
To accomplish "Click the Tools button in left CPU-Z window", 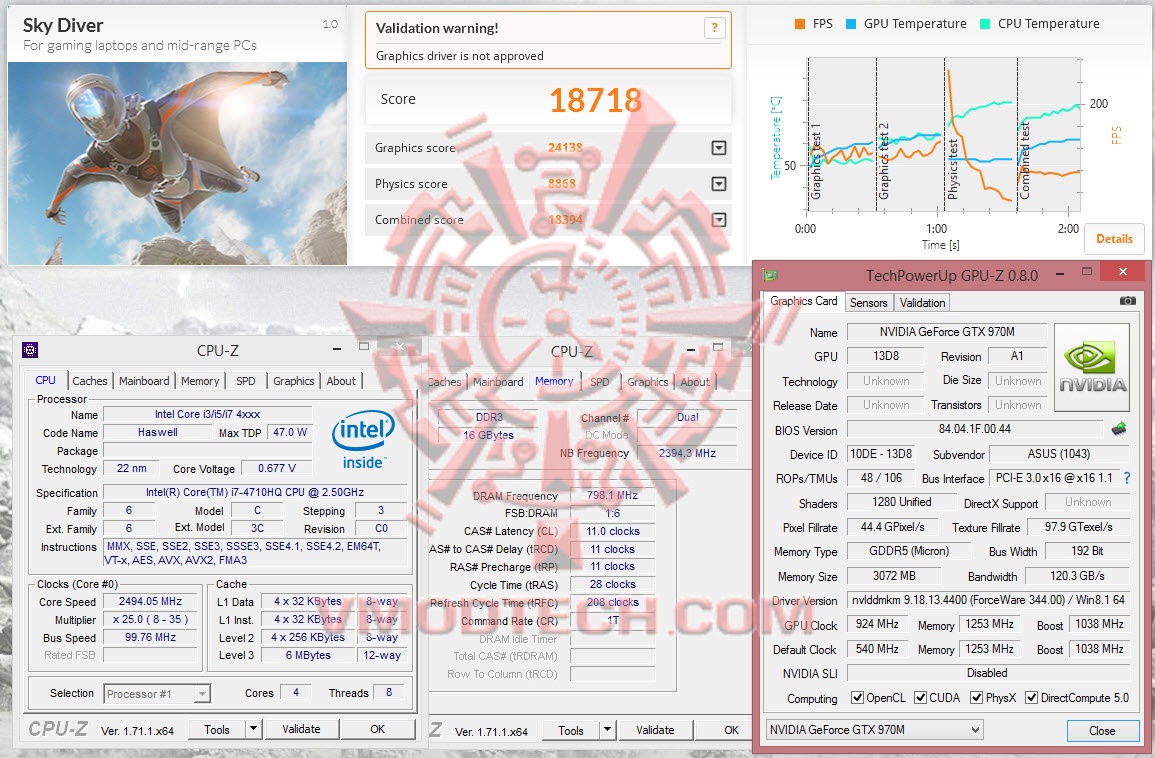I will click(217, 729).
